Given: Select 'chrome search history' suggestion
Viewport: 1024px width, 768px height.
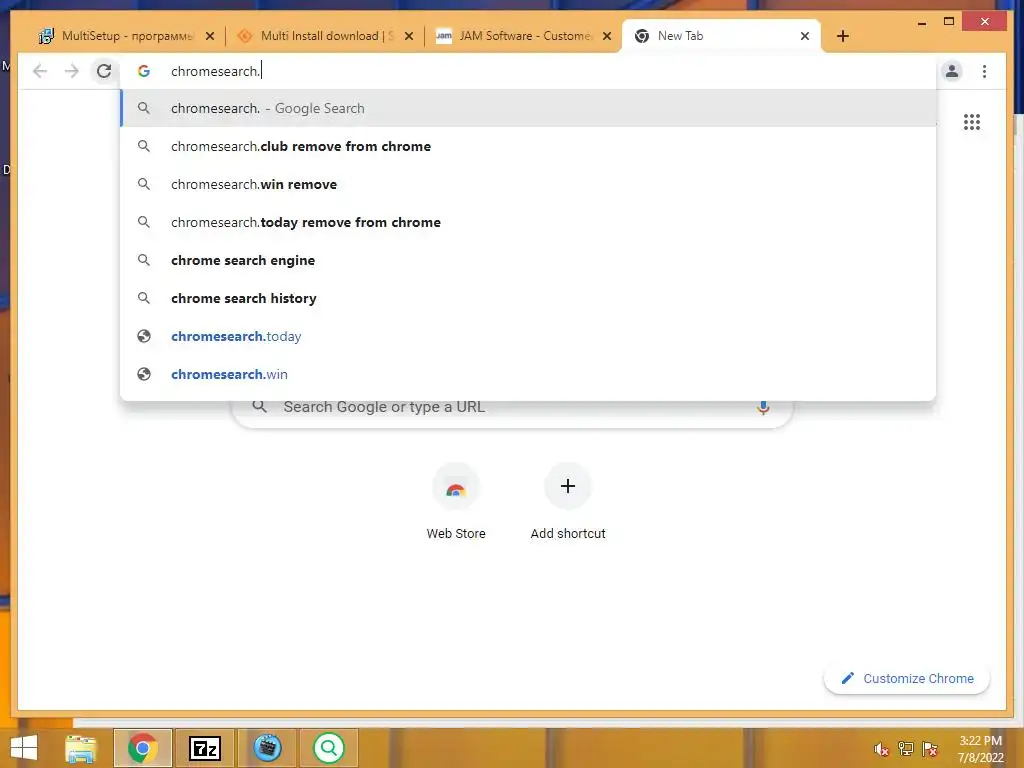Looking at the screenshot, I should (528, 298).
